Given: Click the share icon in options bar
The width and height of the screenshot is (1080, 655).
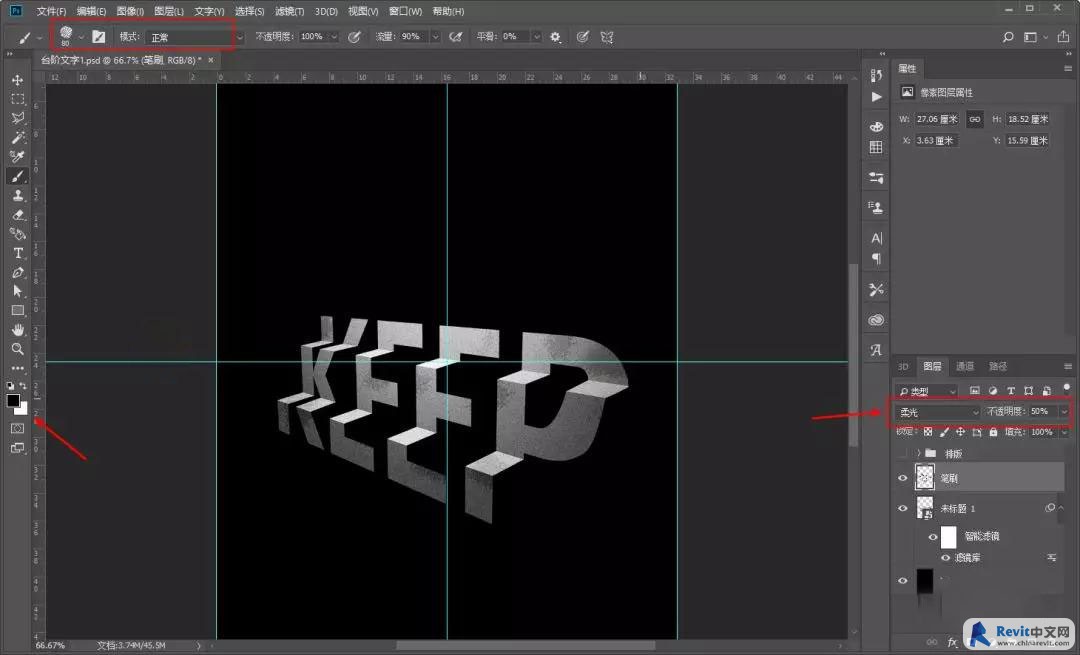Looking at the screenshot, I should (x=1063, y=37).
